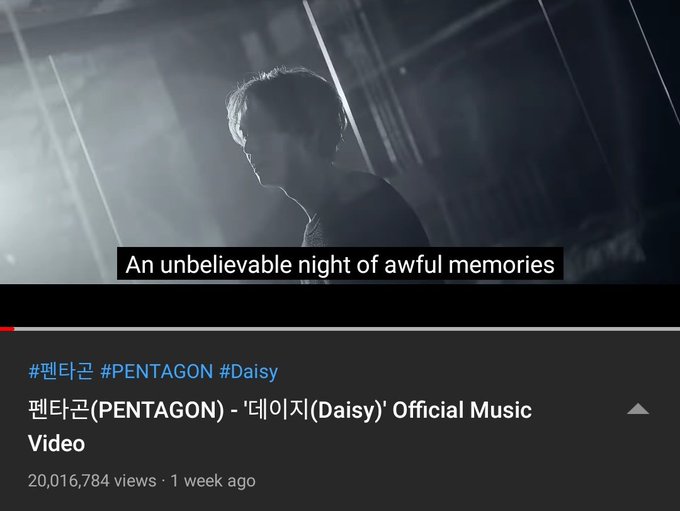This screenshot has width=680, height=511.
Task: Open the #Daisy hashtag link
Action: pos(248,372)
